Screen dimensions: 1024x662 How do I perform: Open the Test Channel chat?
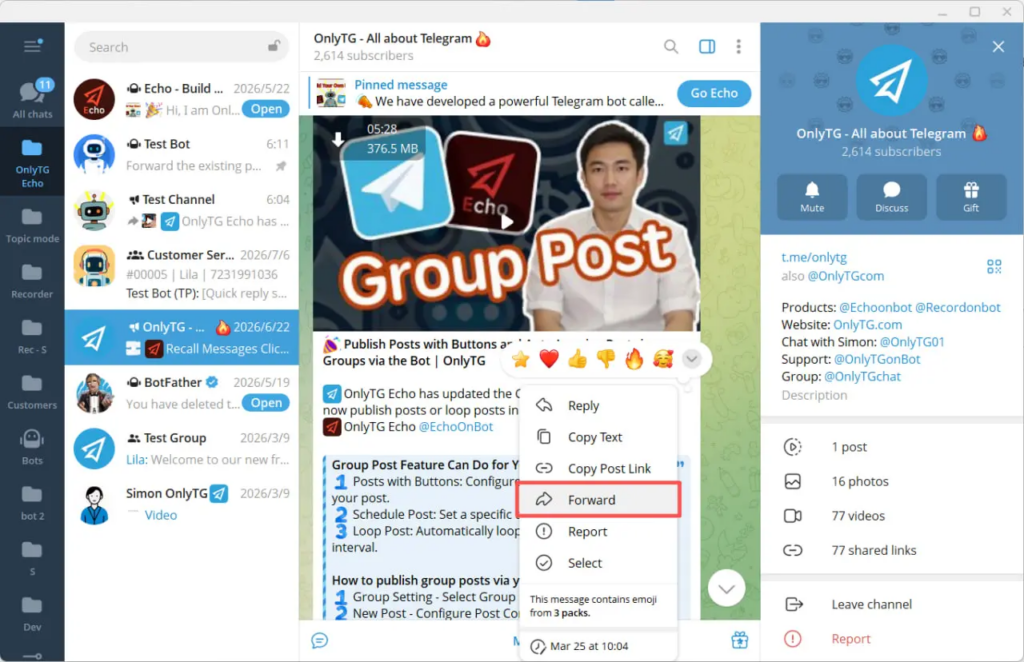pyautogui.click(x=182, y=210)
